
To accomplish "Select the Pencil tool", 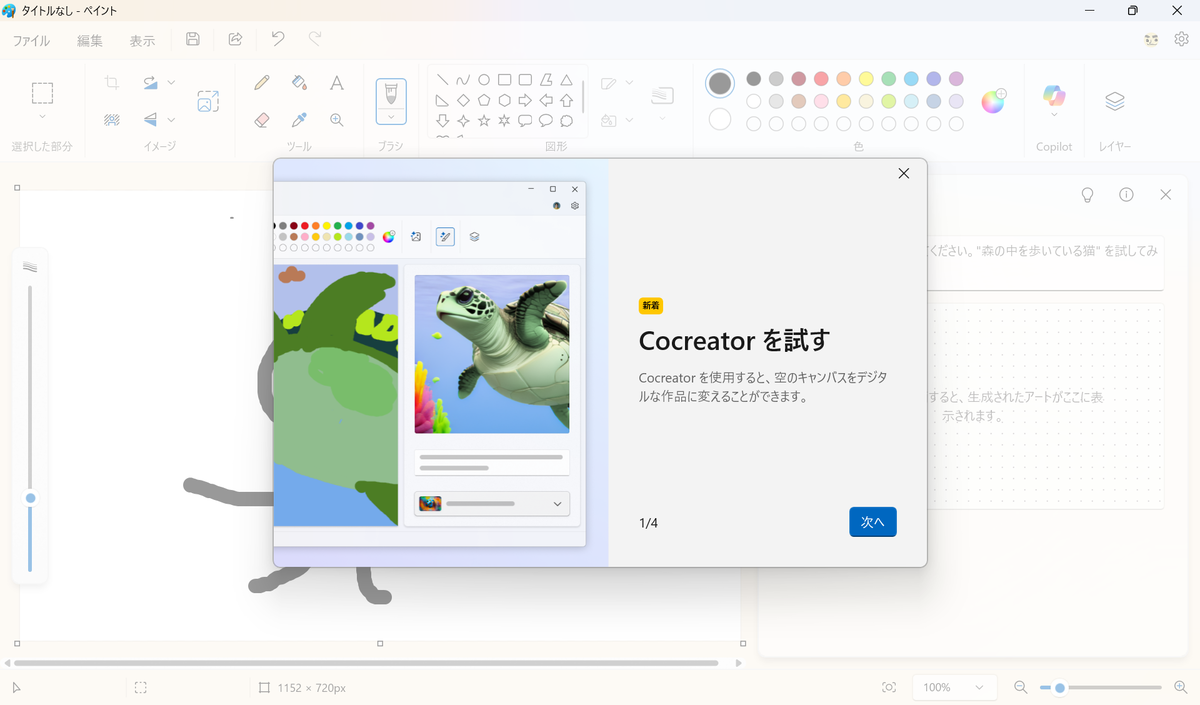I will [x=262, y=83].
